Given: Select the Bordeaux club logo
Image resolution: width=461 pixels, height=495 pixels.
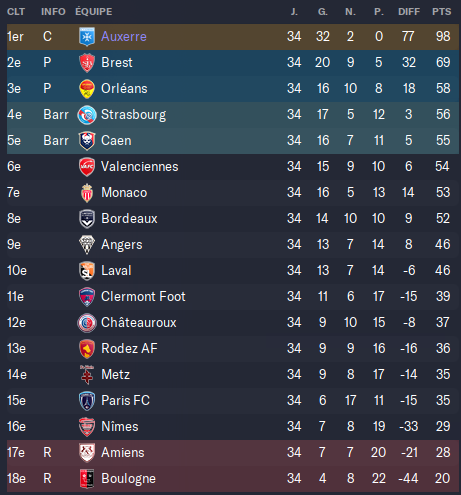Looking at the screenshot, I should [x=87, y=219].
